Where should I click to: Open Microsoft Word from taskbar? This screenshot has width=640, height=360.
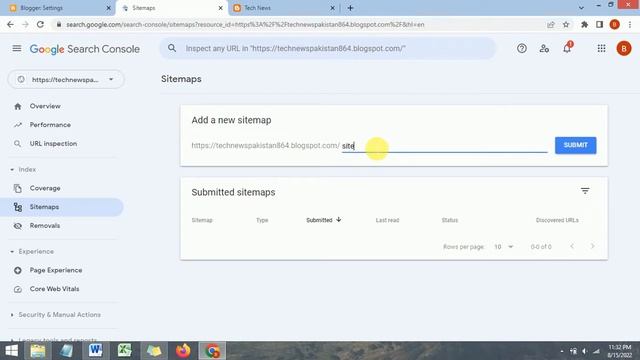(x=96, y=351)
